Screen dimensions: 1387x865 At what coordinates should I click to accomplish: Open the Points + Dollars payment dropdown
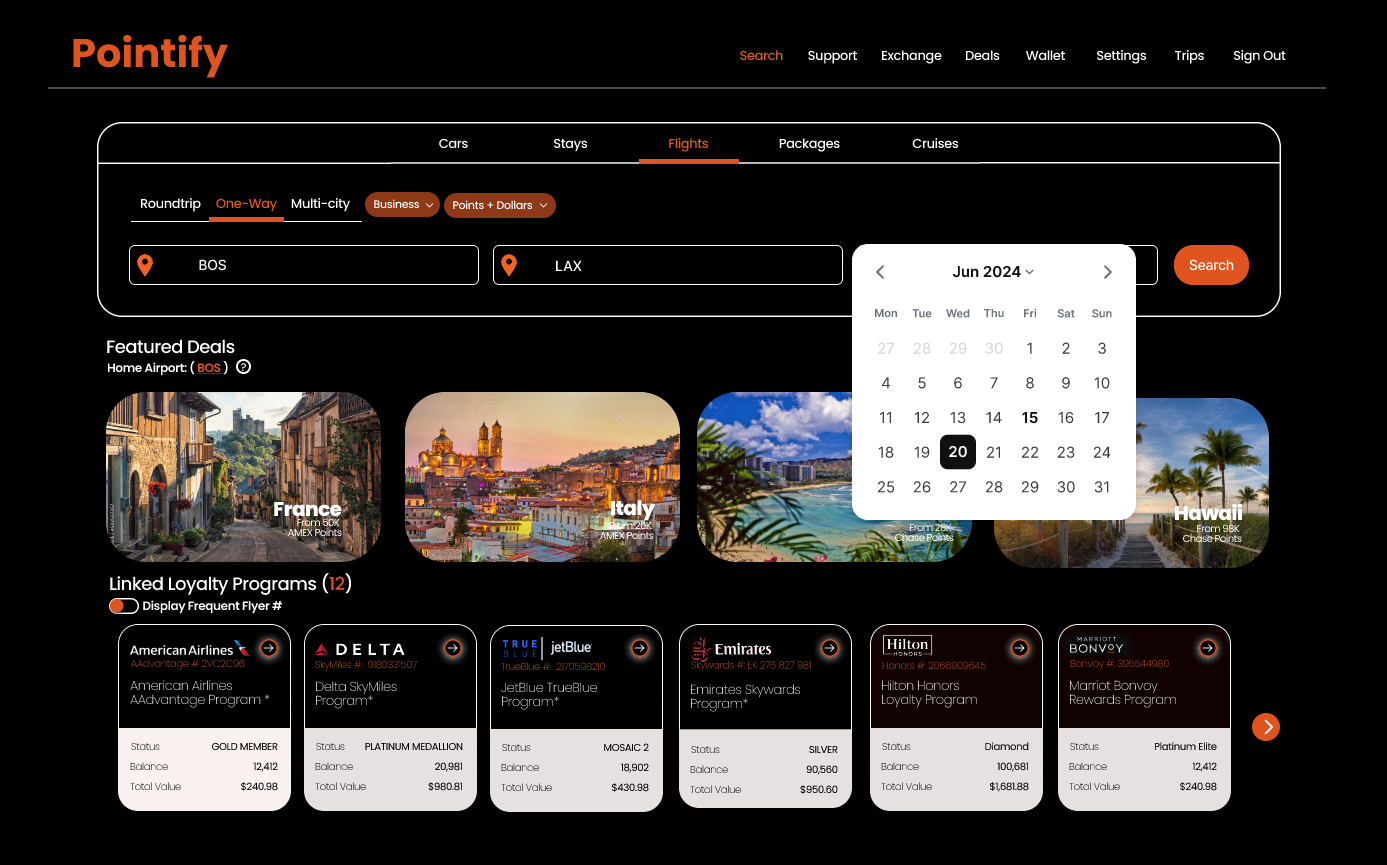pos(499,205)
